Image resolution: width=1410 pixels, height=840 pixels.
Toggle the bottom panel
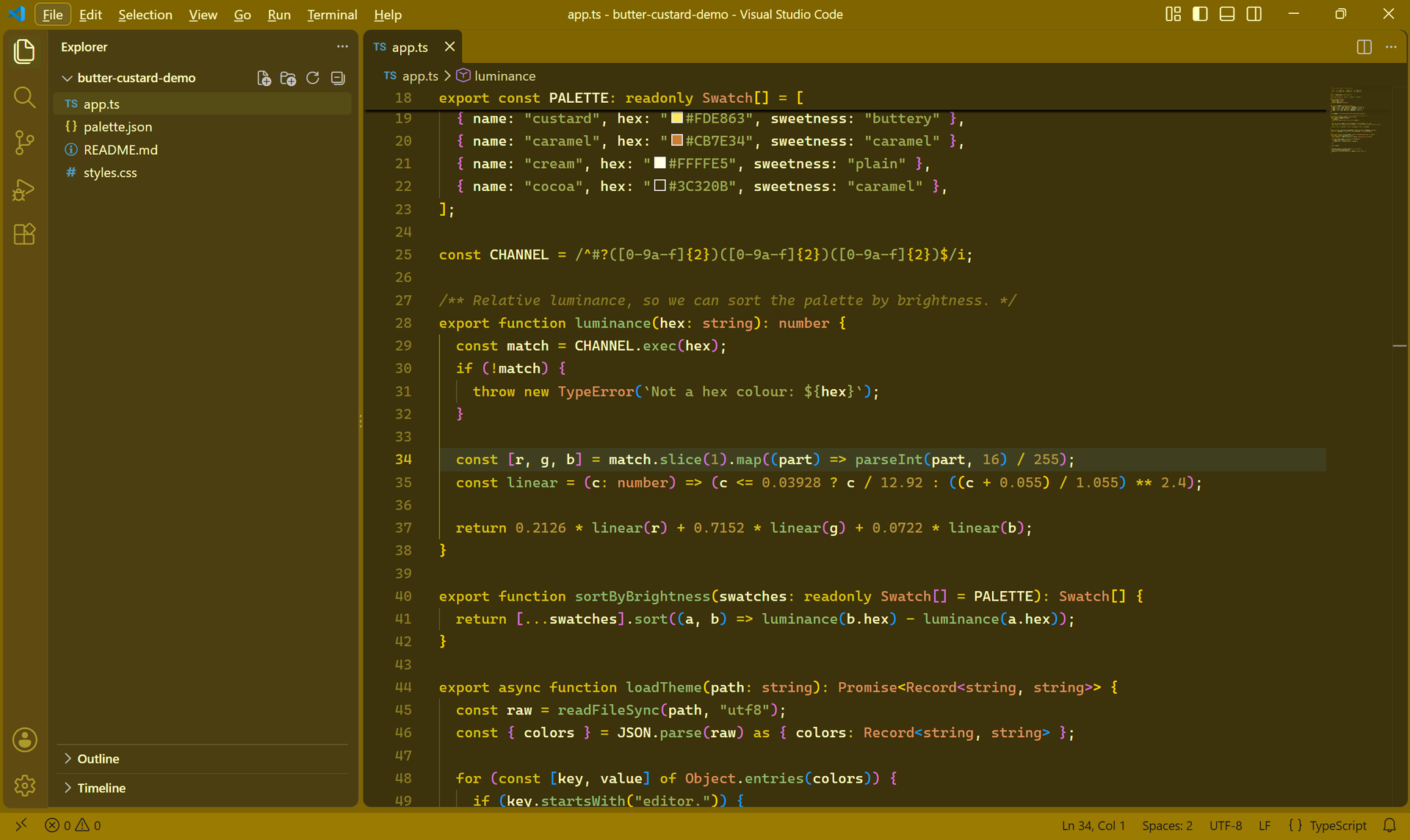point(1226,14)
